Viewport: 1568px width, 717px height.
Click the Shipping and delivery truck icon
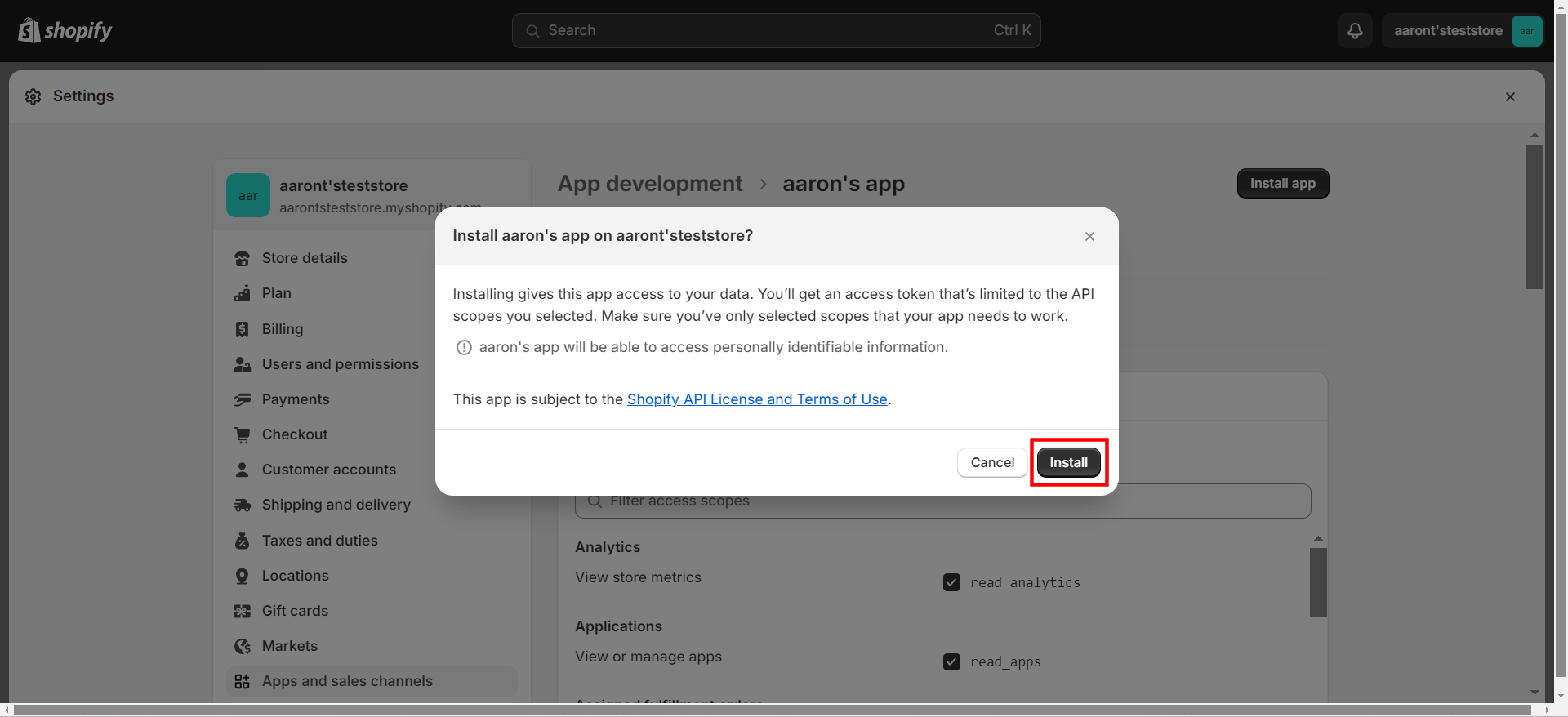(x=243, y=505)
